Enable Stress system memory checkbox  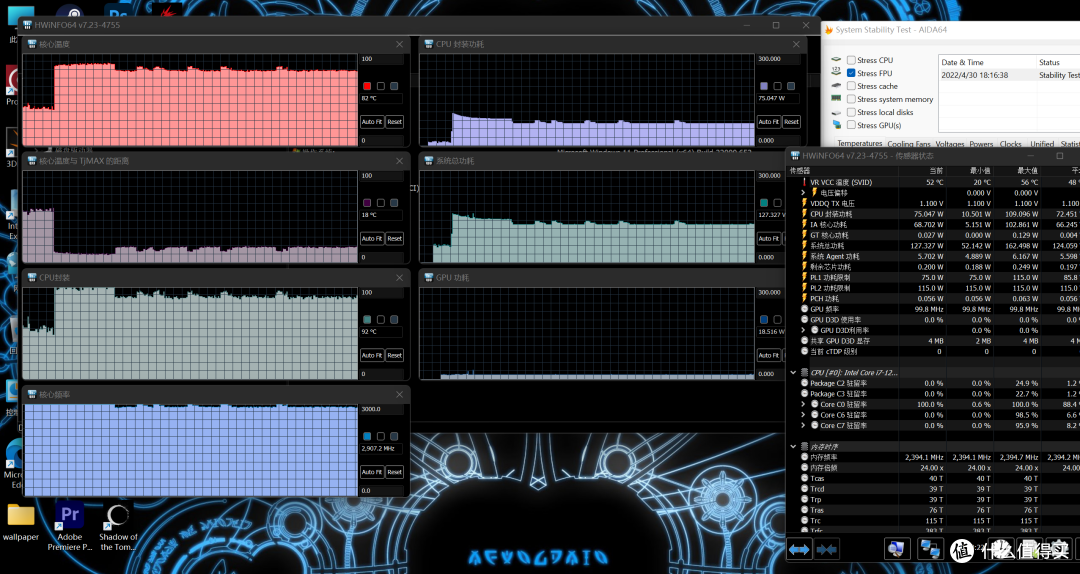tap(851, 99)
